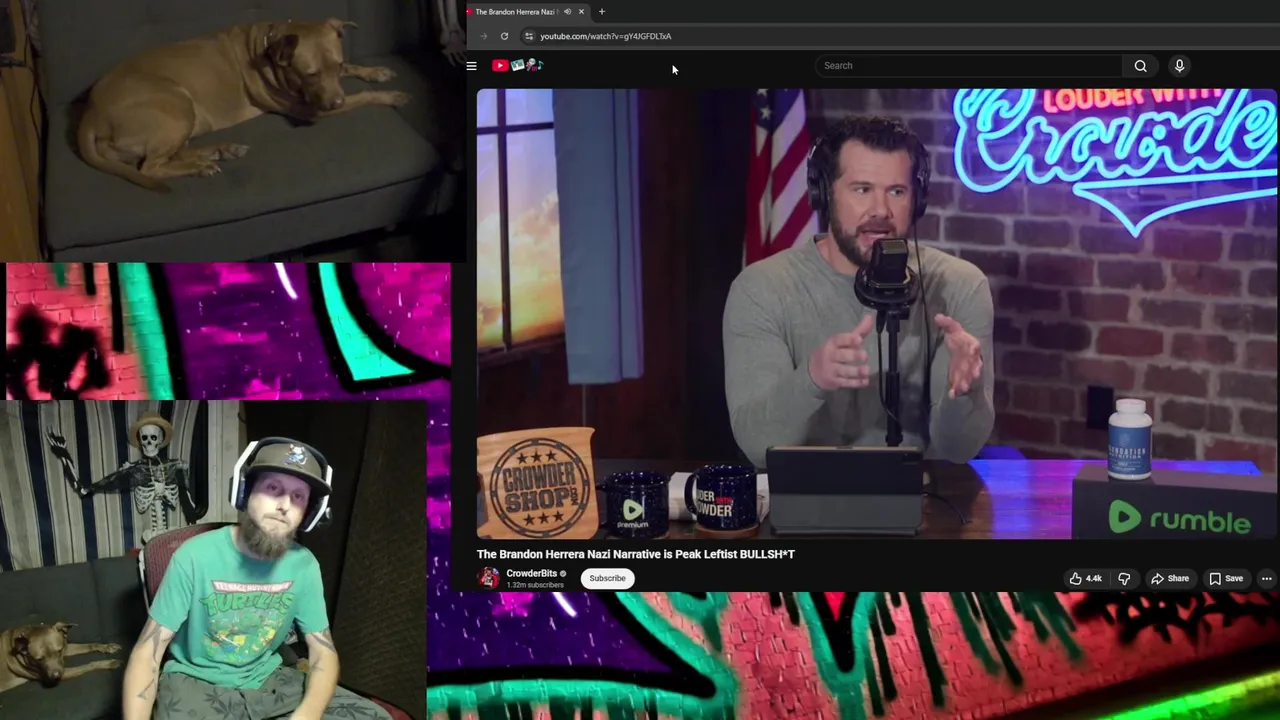This screenshot has width=1280, height=720.
Task: Open site information icon in address bar
Action: tap(529, 36)
